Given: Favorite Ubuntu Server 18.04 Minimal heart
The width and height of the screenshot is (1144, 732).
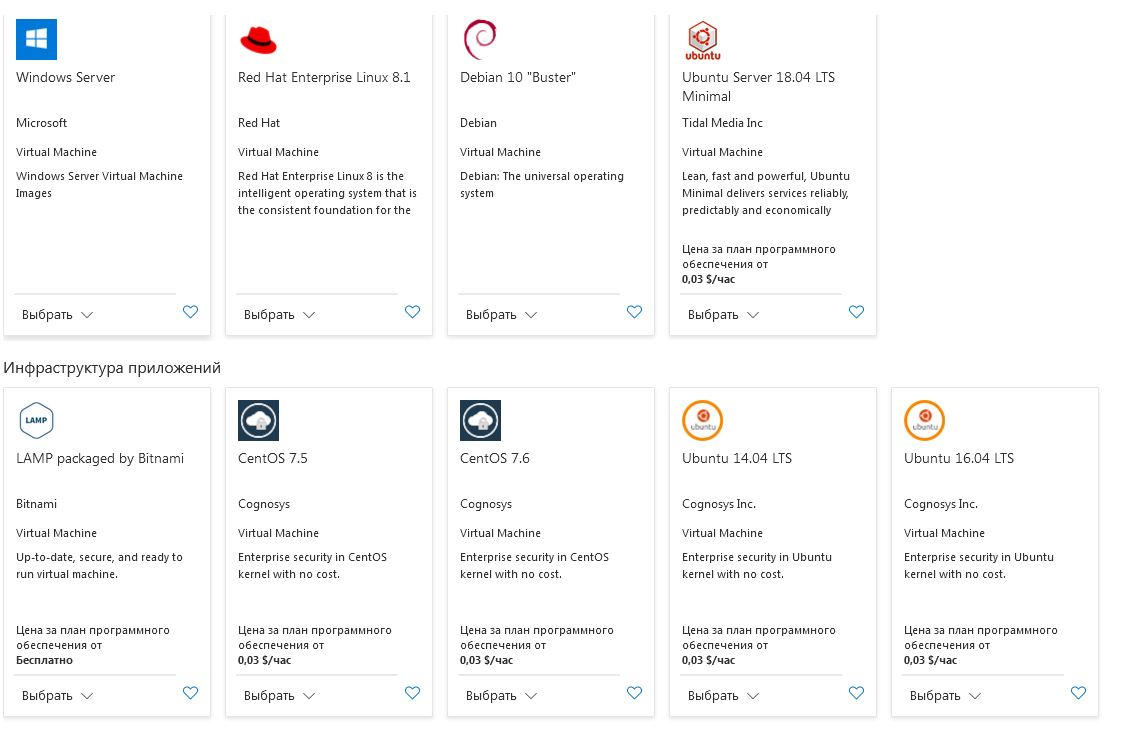Looking at the screenshot, I should 857,312.
